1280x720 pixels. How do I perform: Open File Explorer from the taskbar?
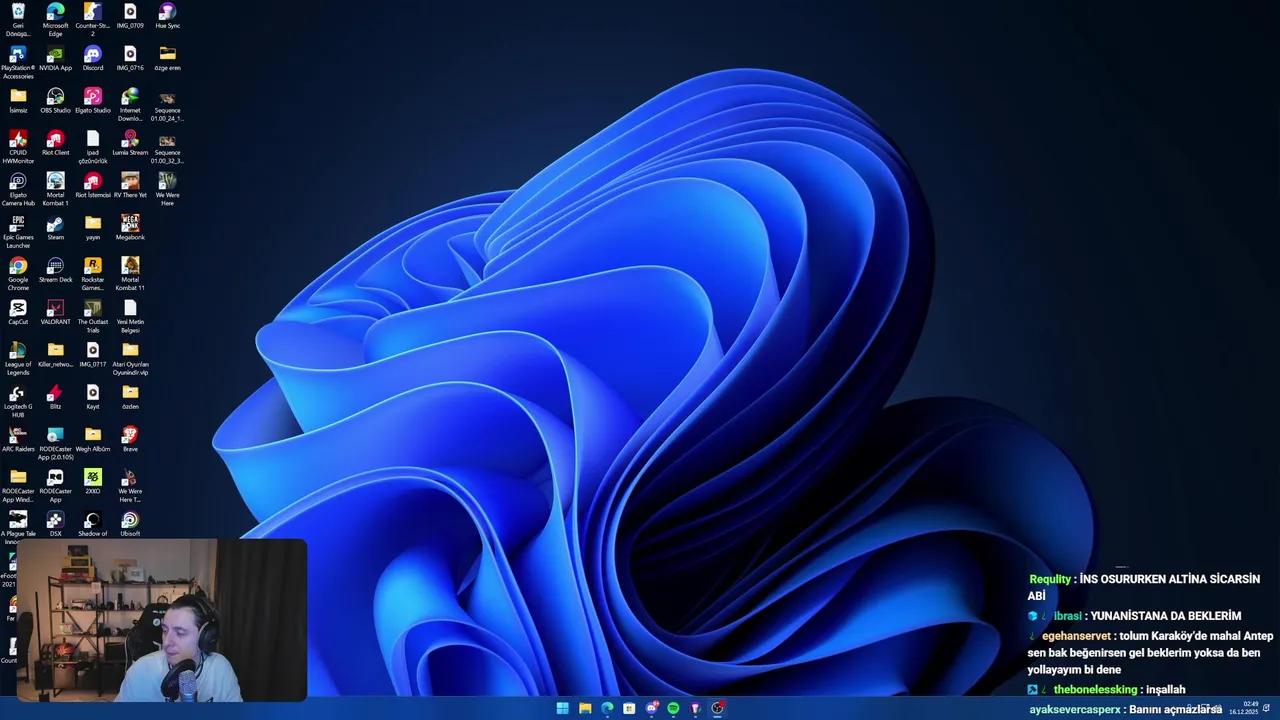[585, 708]
